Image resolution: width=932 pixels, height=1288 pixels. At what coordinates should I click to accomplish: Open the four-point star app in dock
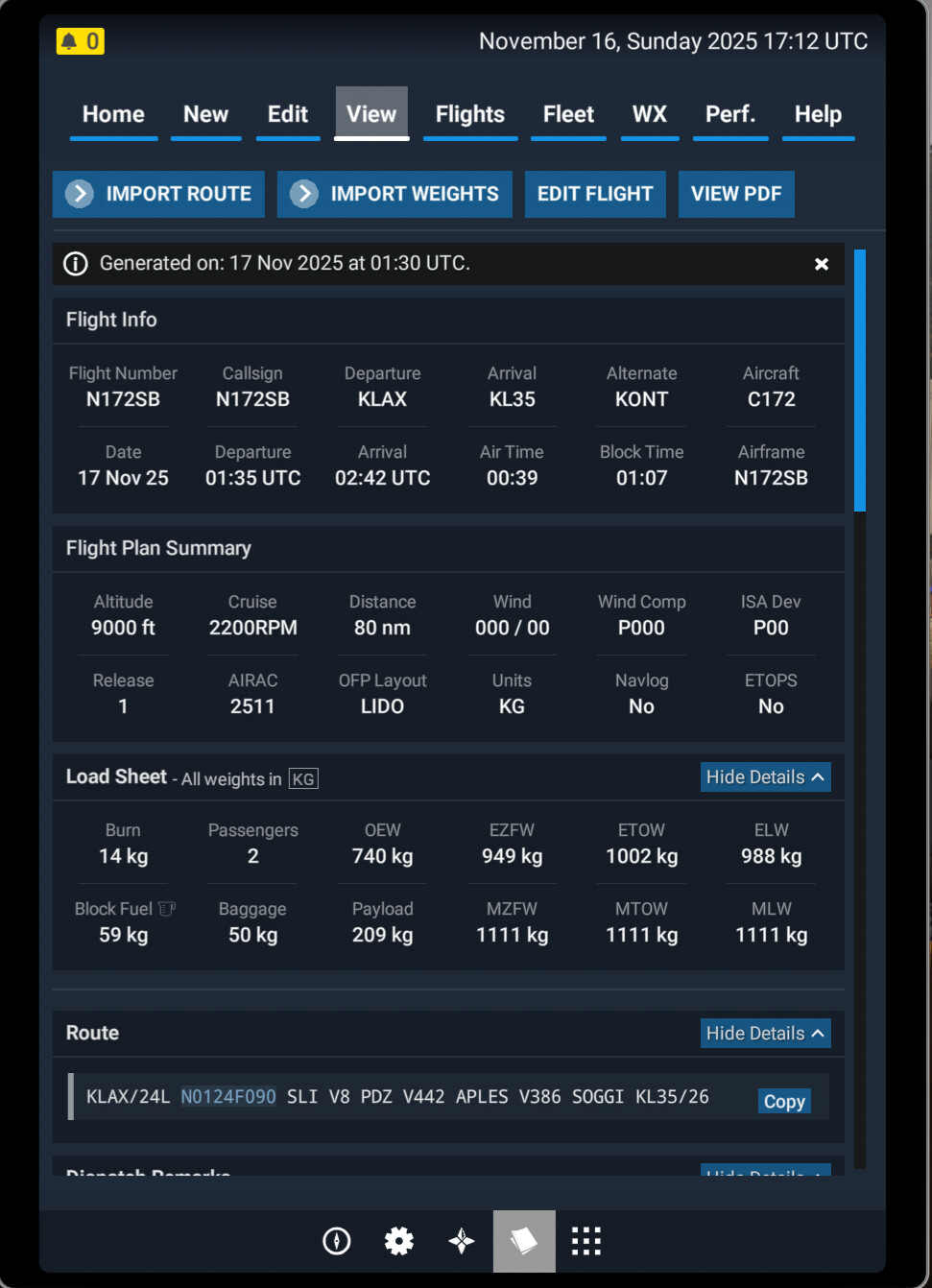coord(462,1241)
